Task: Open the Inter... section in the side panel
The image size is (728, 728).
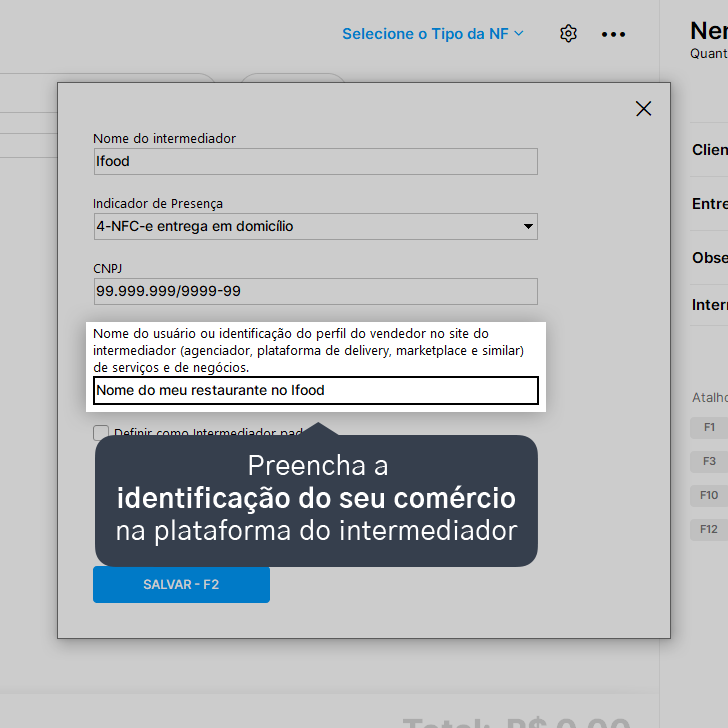Action: tap(709, 305)
